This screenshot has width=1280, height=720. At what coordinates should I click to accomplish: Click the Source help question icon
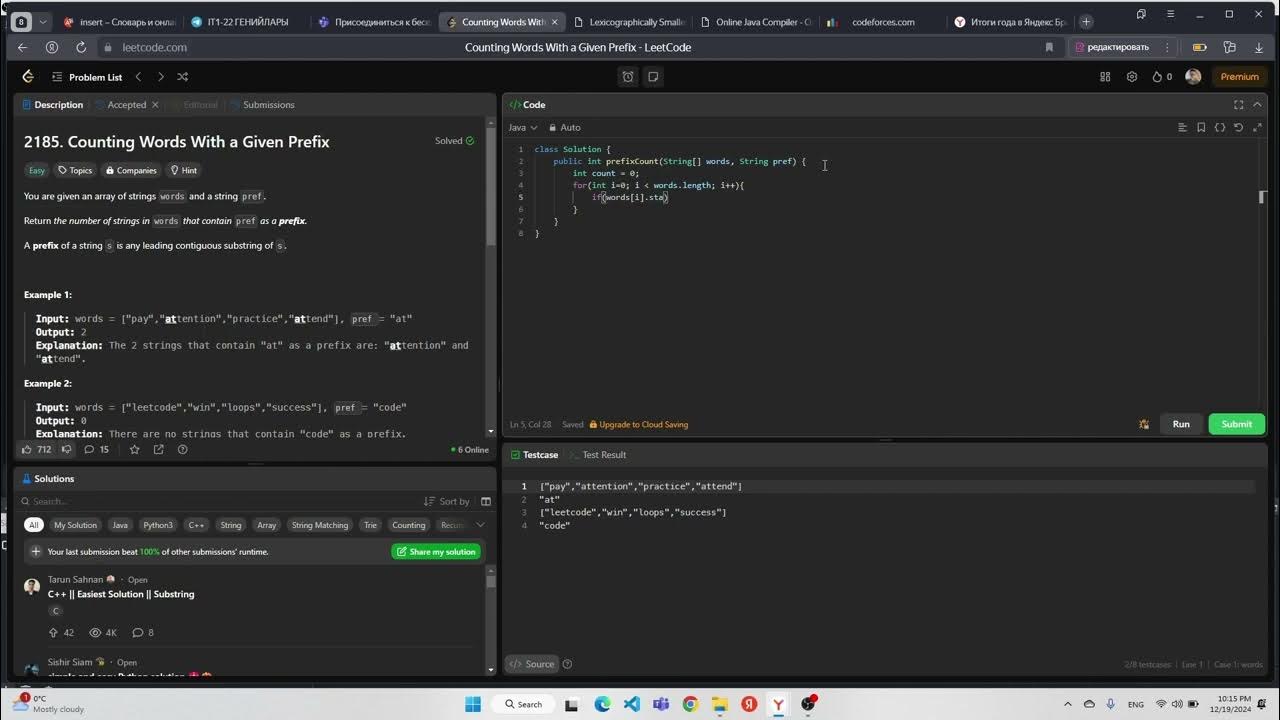click(568, 664)
